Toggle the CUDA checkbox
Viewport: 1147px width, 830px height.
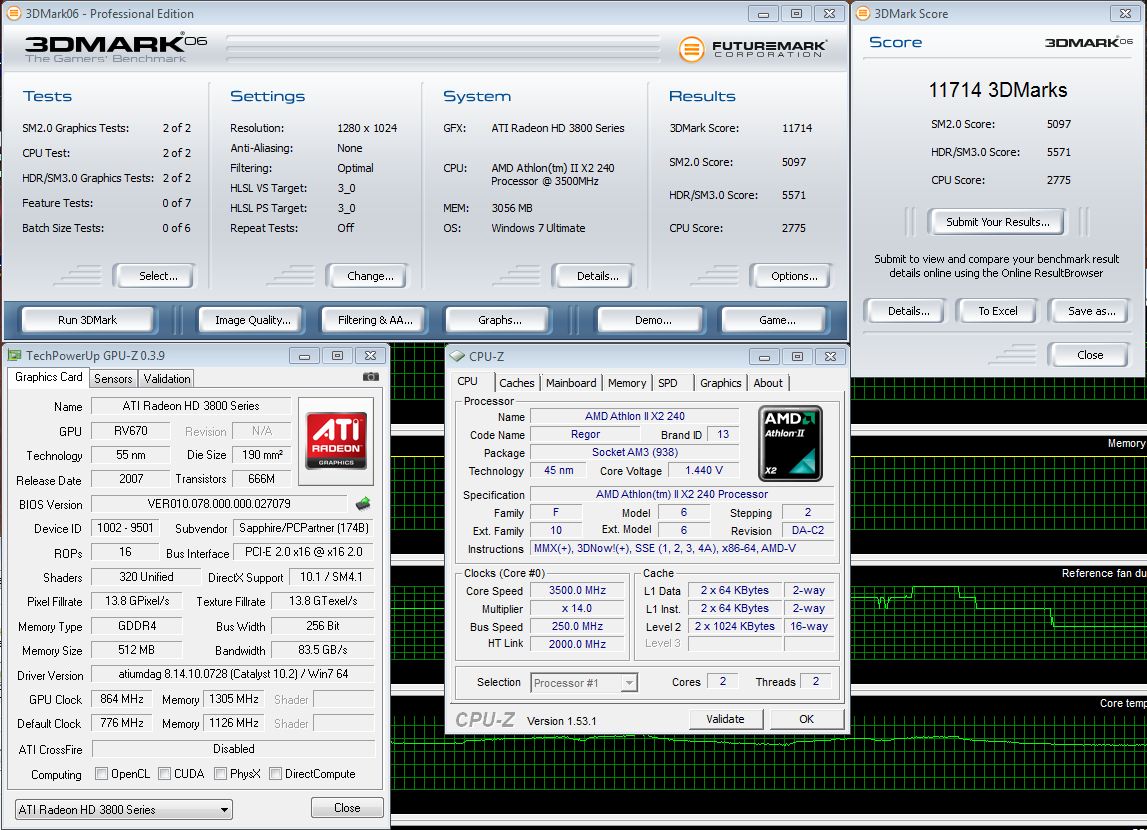(165, 774)
